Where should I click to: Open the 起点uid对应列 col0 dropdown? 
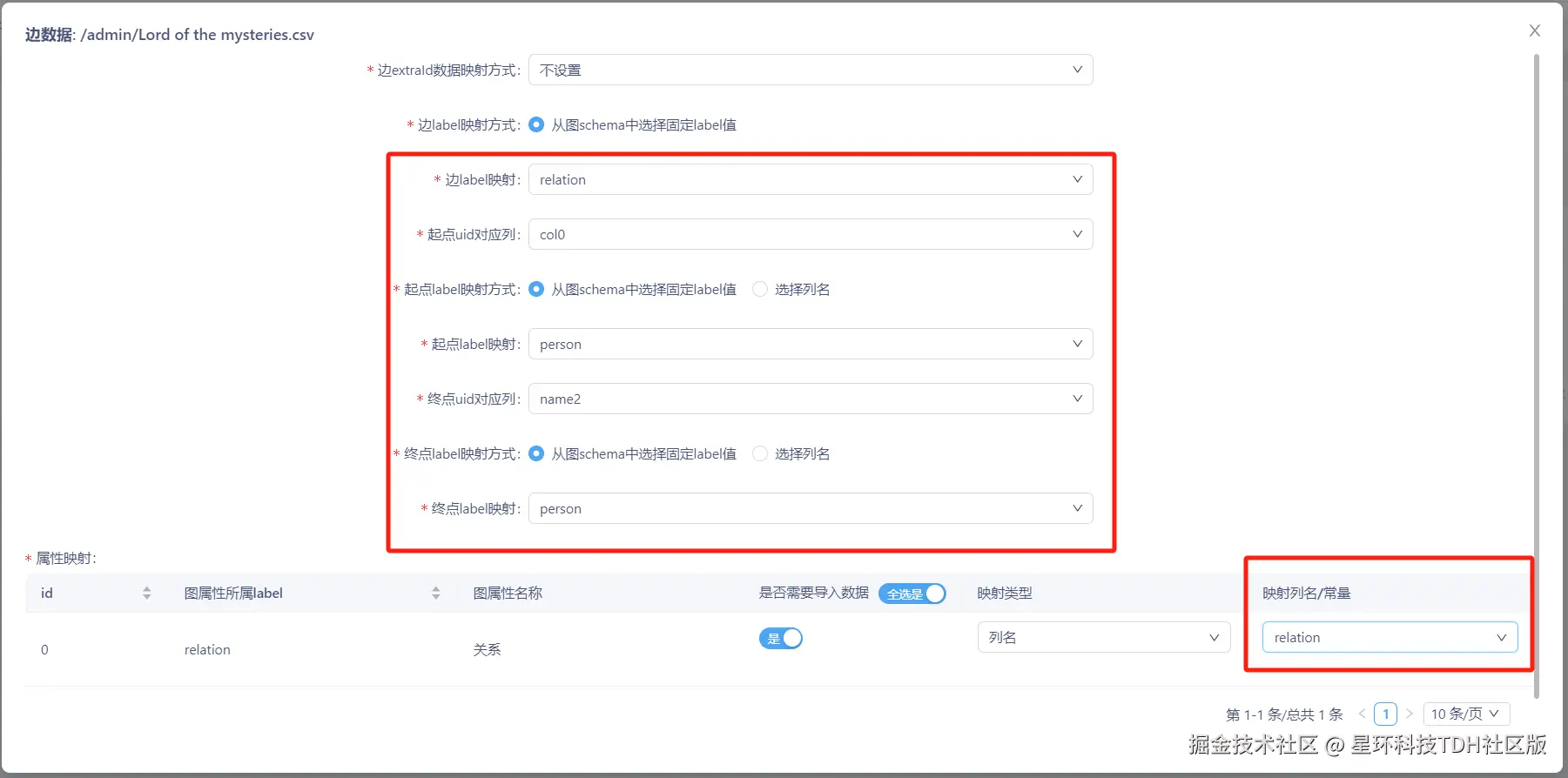[x=811, y=234]
